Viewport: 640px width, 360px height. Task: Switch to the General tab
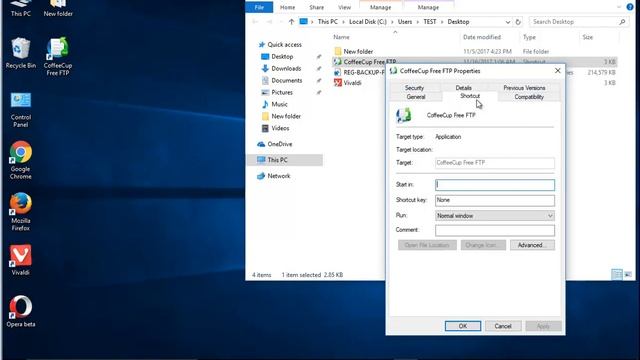tap(416, 97)
